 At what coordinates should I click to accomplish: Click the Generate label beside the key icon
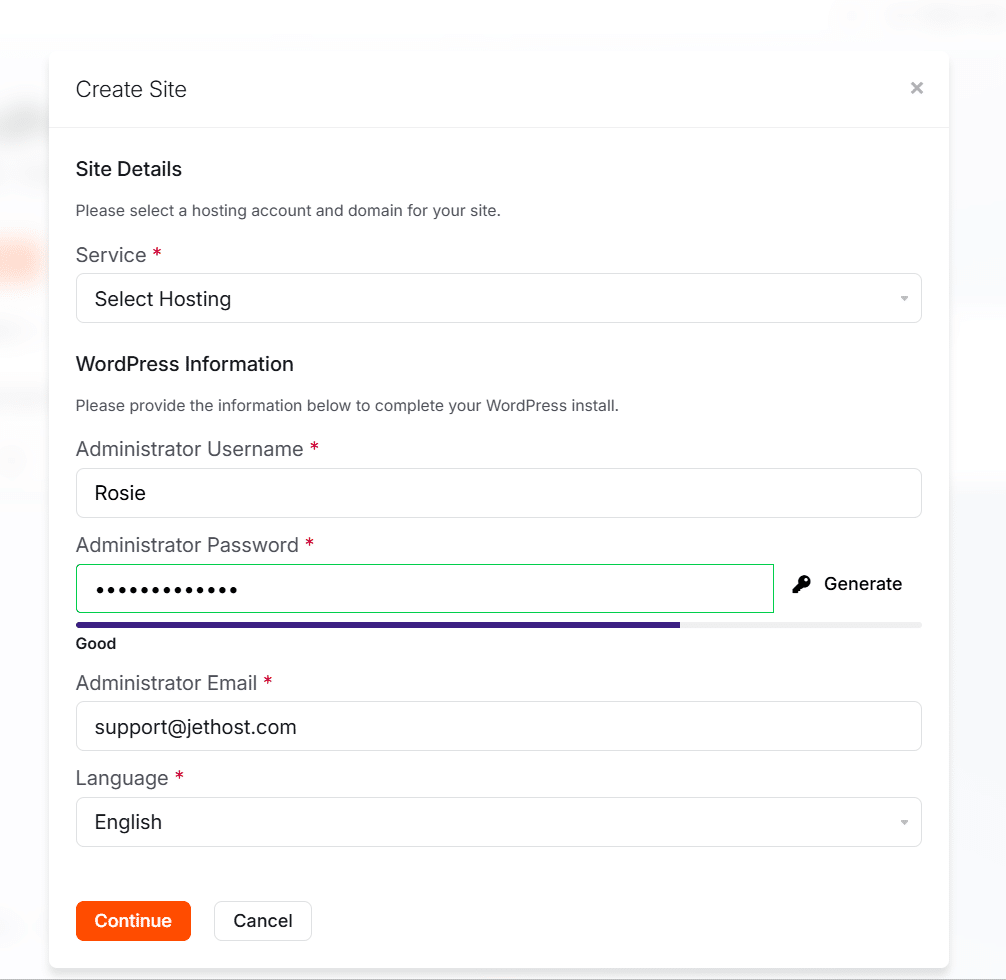pos(862,583)
